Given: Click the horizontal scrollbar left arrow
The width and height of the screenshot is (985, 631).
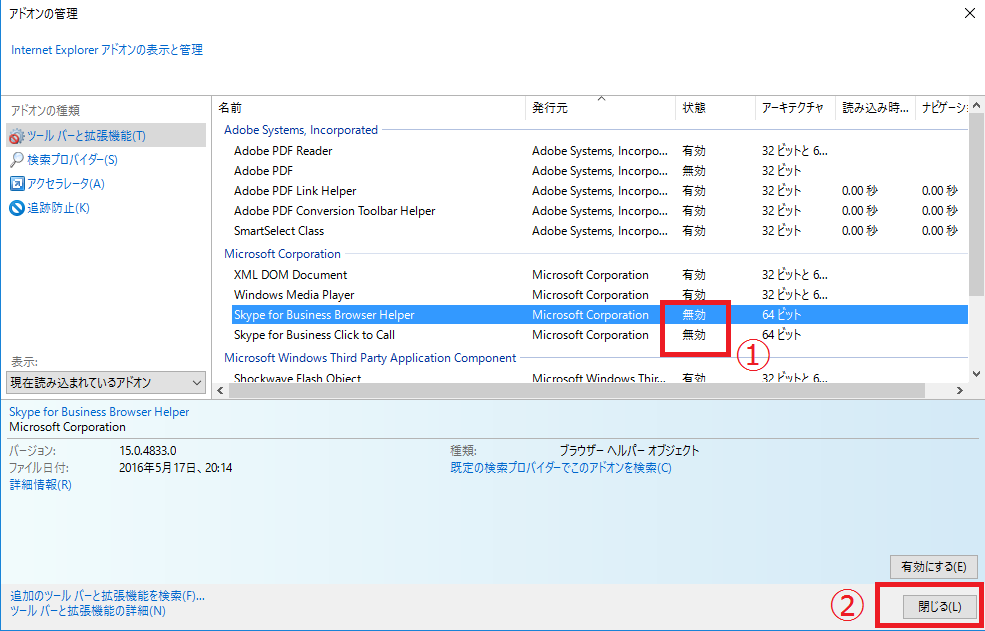Looking at the screenshot, I should 221,391.
